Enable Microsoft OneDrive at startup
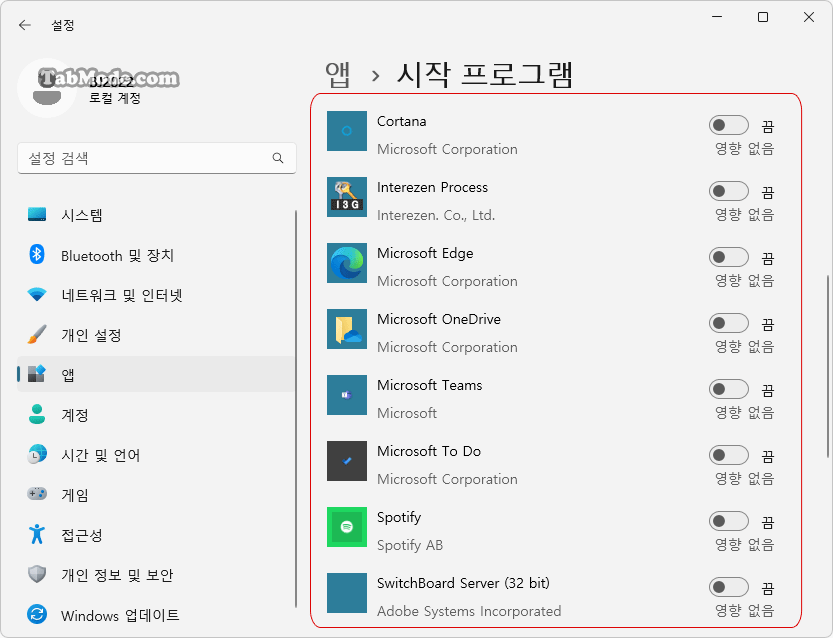The width and height of the screenshot is (833, 638). click(x=728, y=323)
